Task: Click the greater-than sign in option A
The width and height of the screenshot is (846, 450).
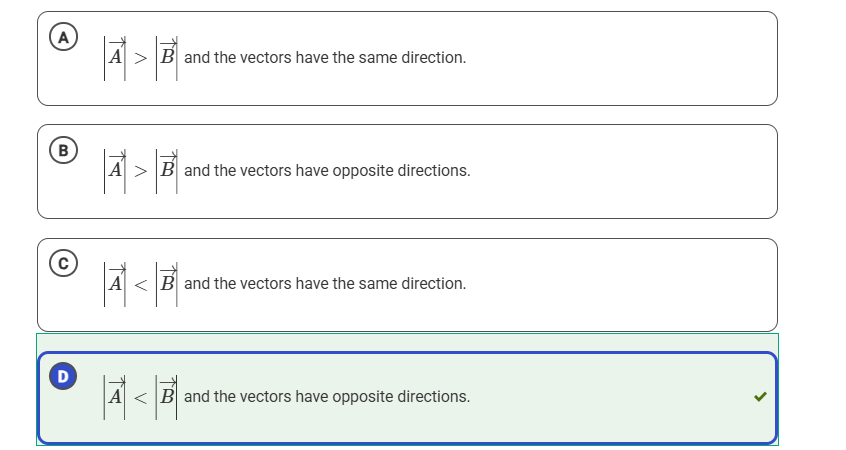Action: tap(141, 58)
